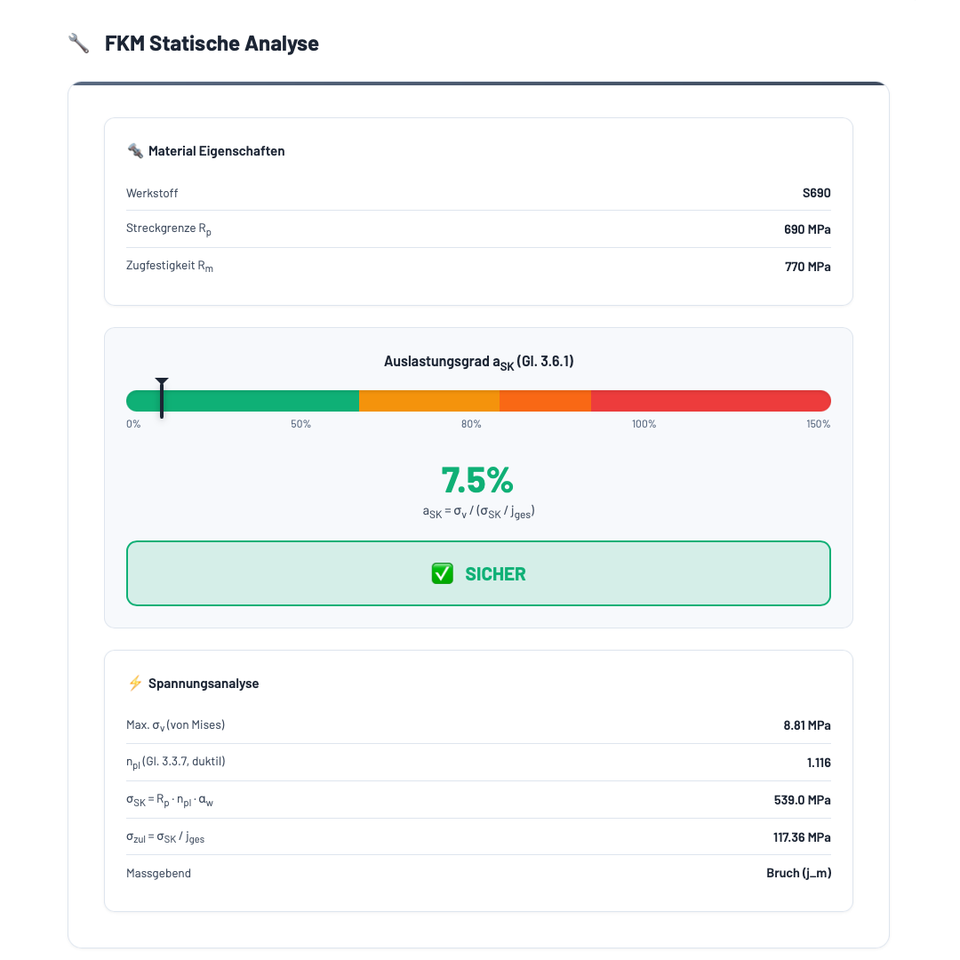Click the red segment of the gauge bar
This screenshot has height=960, width=960.
[x=710, y=401]
